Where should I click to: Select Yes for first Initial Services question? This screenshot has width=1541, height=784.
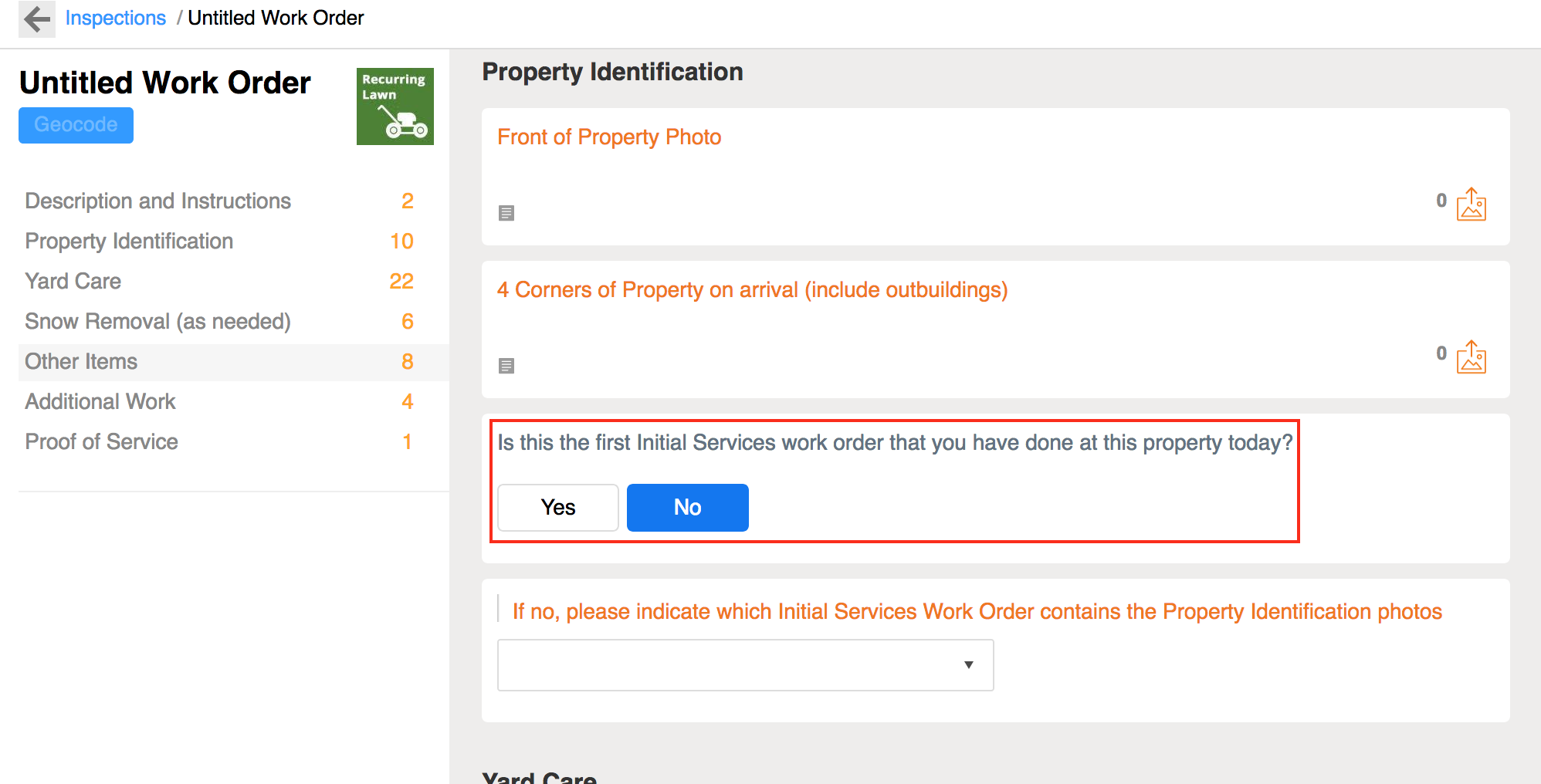(557, 508)
